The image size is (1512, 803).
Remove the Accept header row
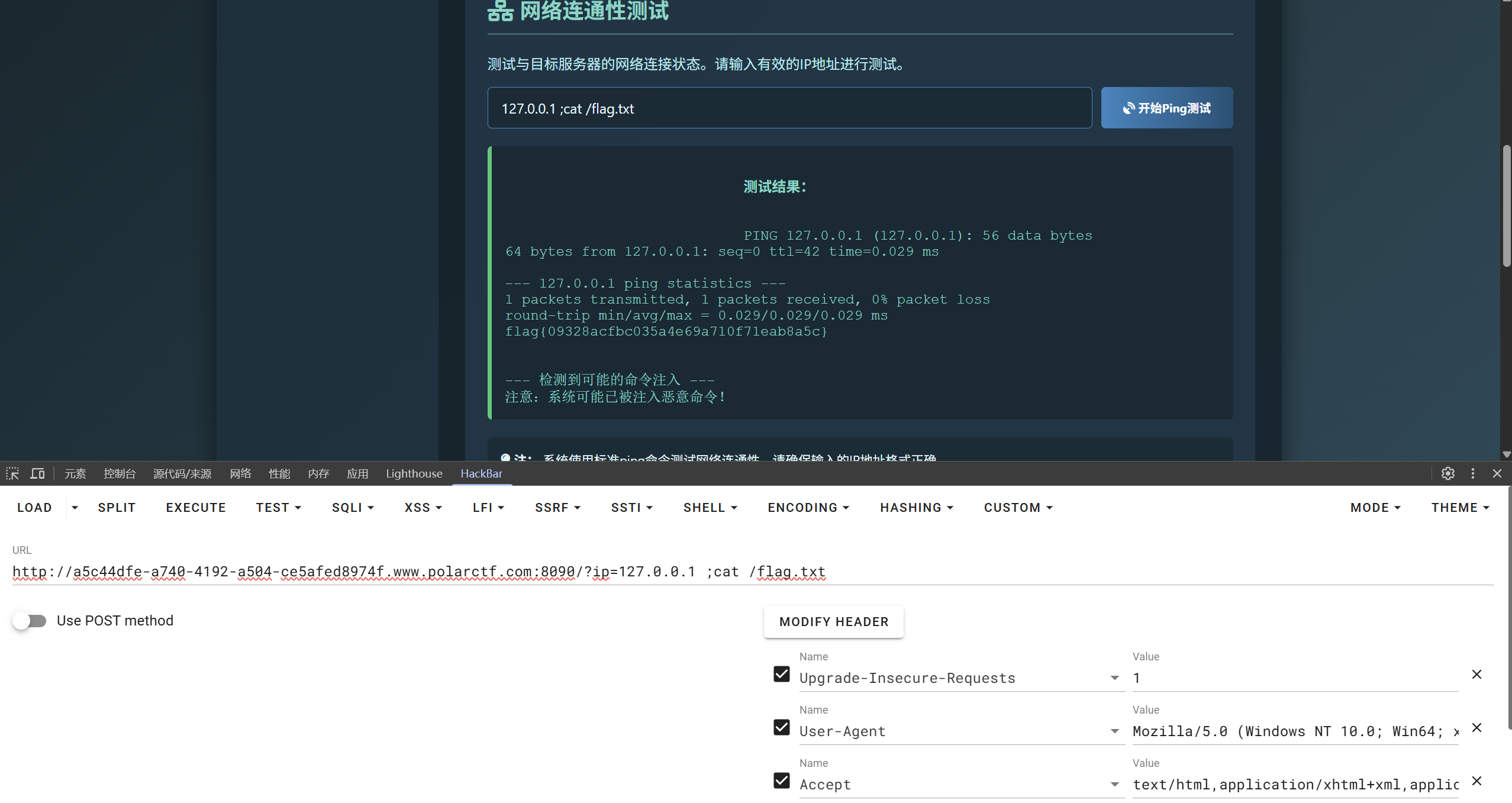pos(1476,781)
